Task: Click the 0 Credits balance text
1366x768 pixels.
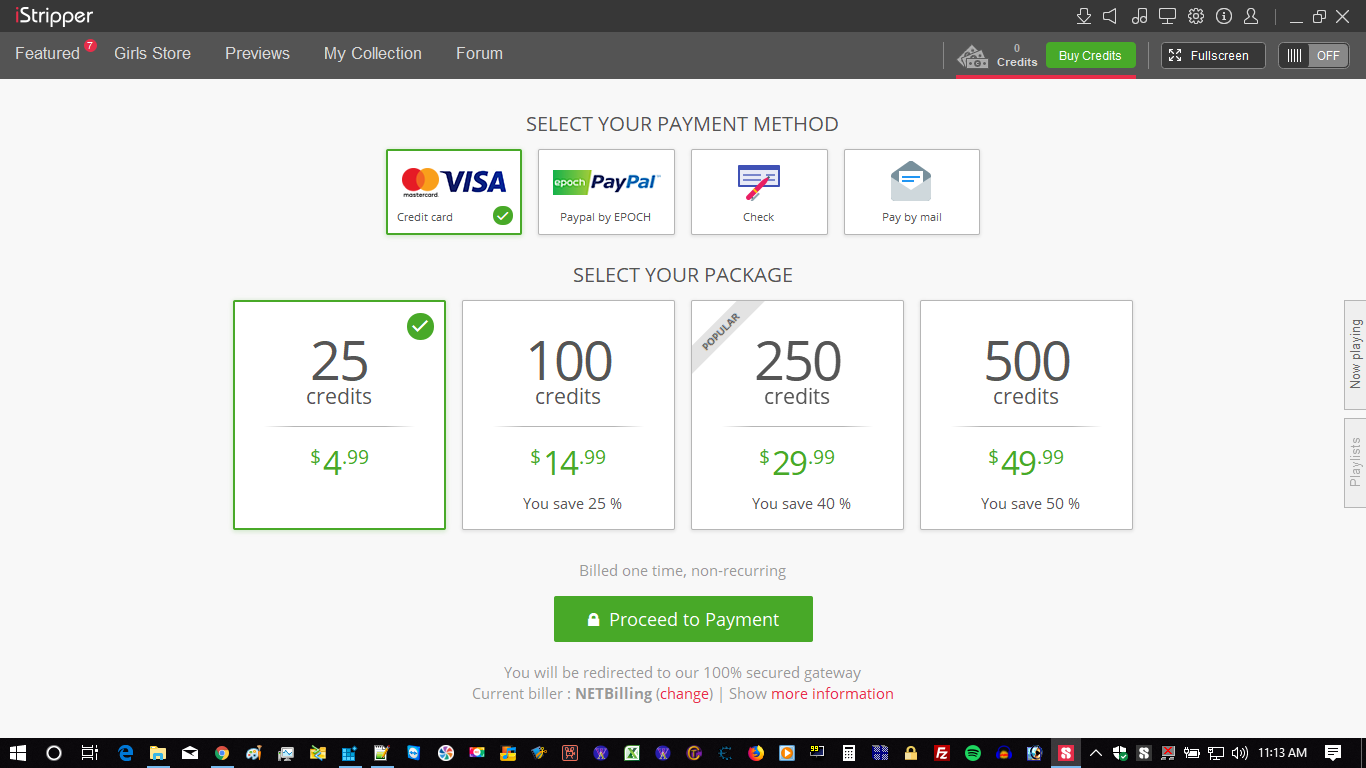Action: pos(1017,55)
